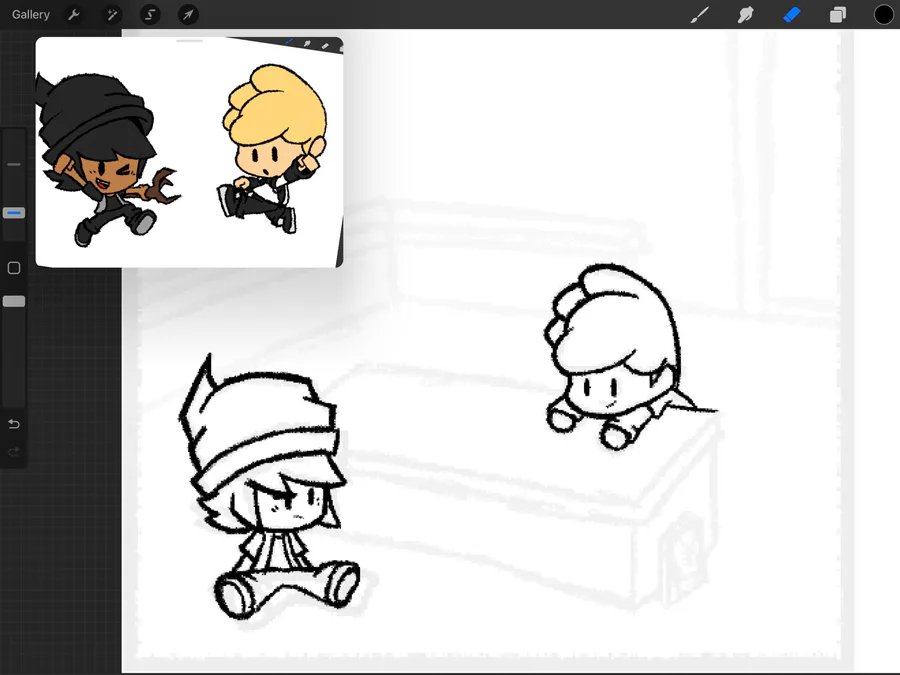Viewport: 900px width, 675px height.
Task: Select the Smudge tool
Action: point(745,14)
